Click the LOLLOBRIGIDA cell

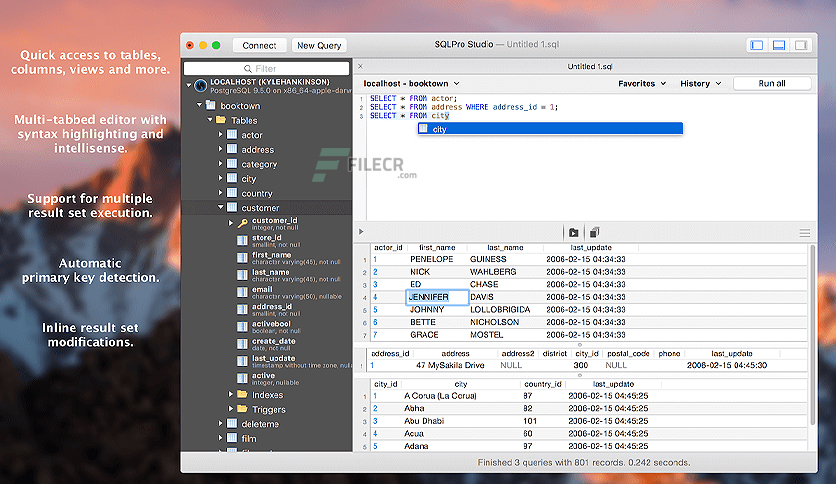(500, 309)
